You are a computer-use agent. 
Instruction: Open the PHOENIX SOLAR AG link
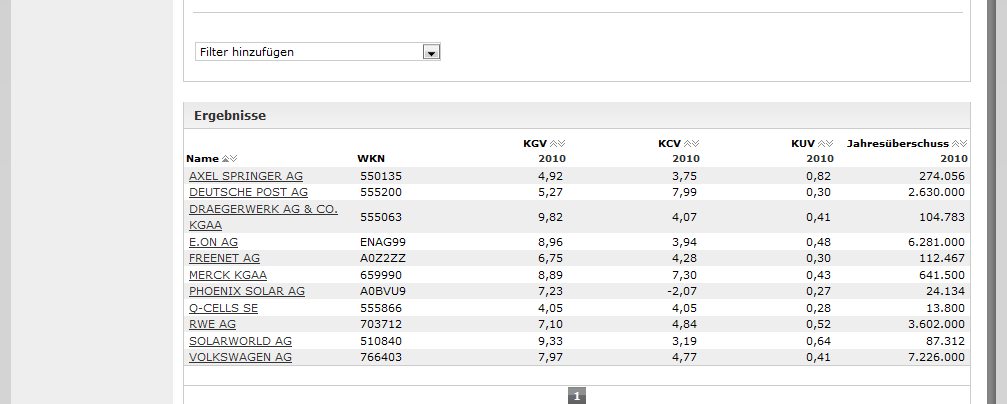tap(246, 291)
